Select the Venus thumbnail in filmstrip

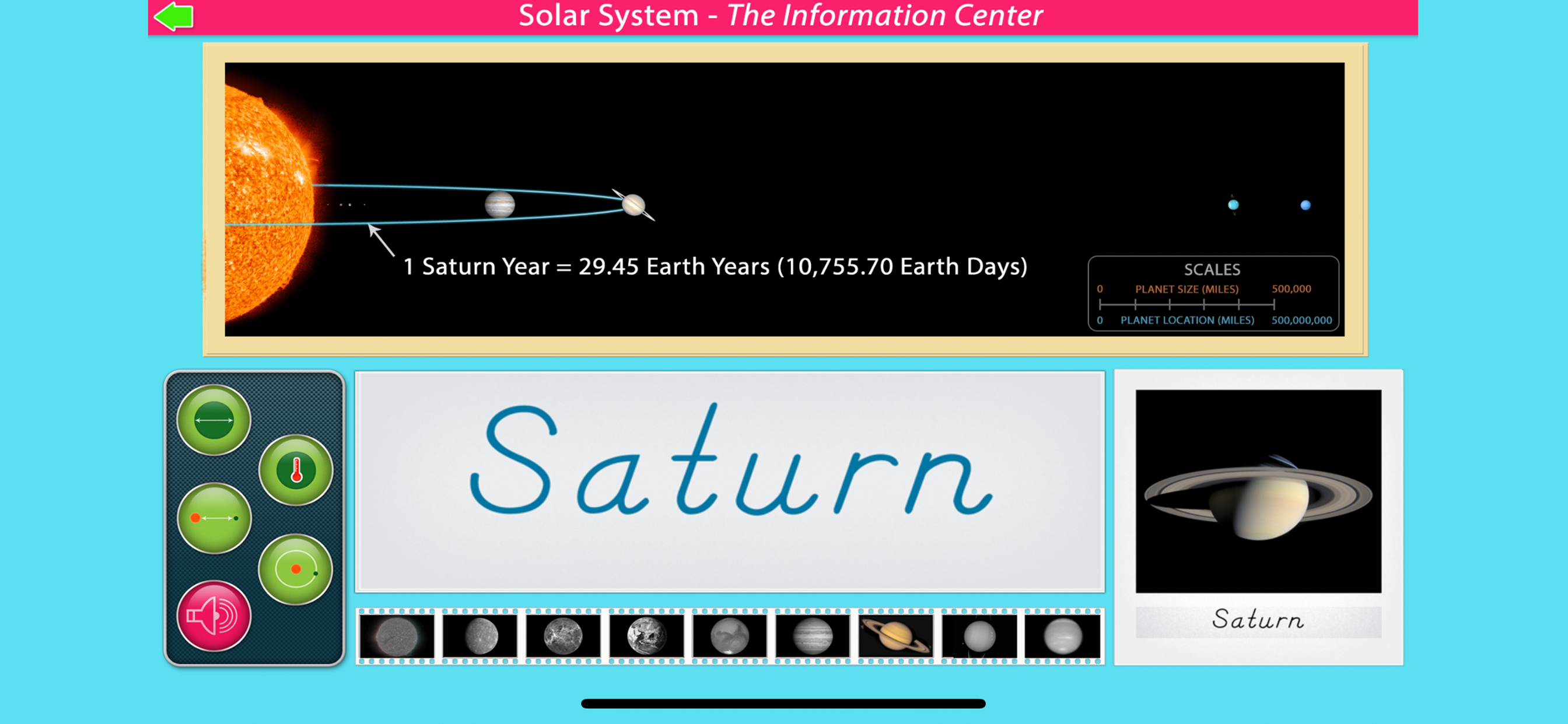click(x=563, y=637)
